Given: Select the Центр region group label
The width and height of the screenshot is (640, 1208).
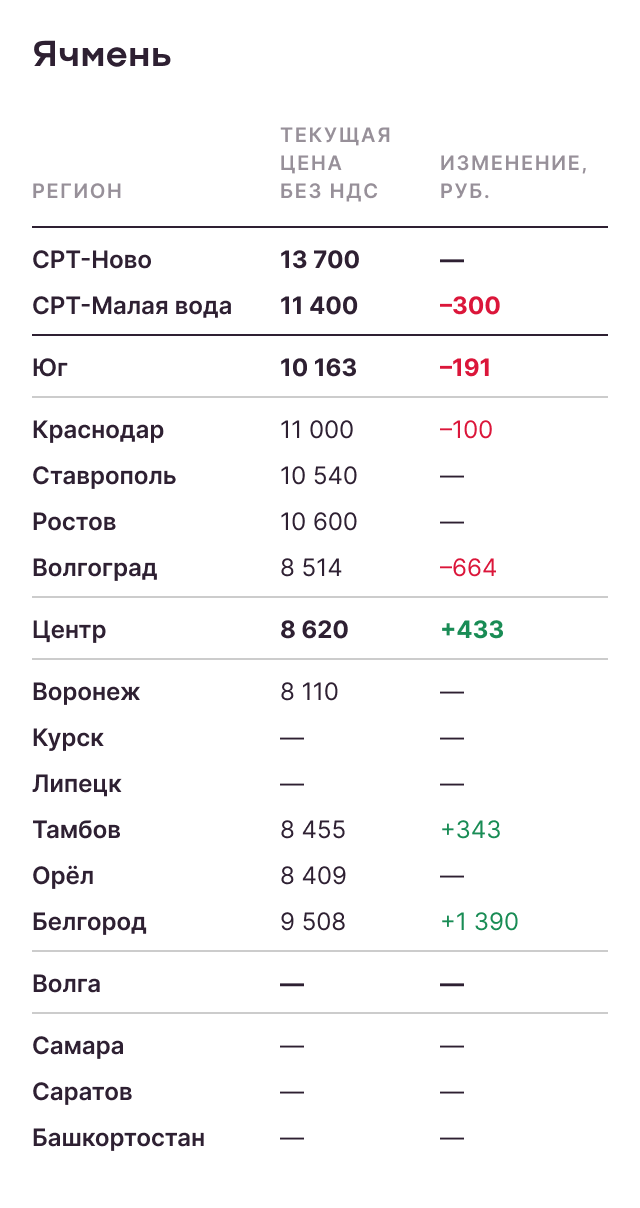Looking at the screenshot, I should [69, 630].
